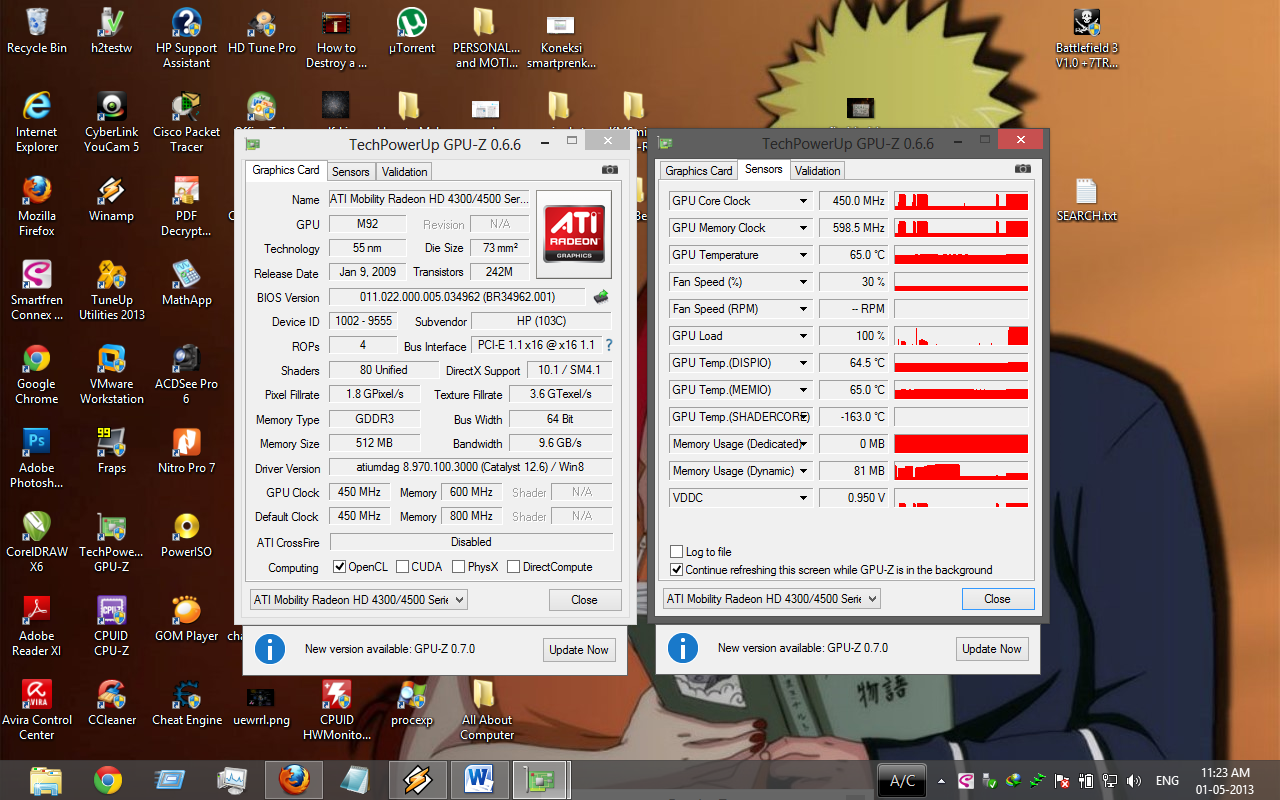Click the camera screenshot icon in Graphics Card window
1280x800 pixels.
click(609, 170)
